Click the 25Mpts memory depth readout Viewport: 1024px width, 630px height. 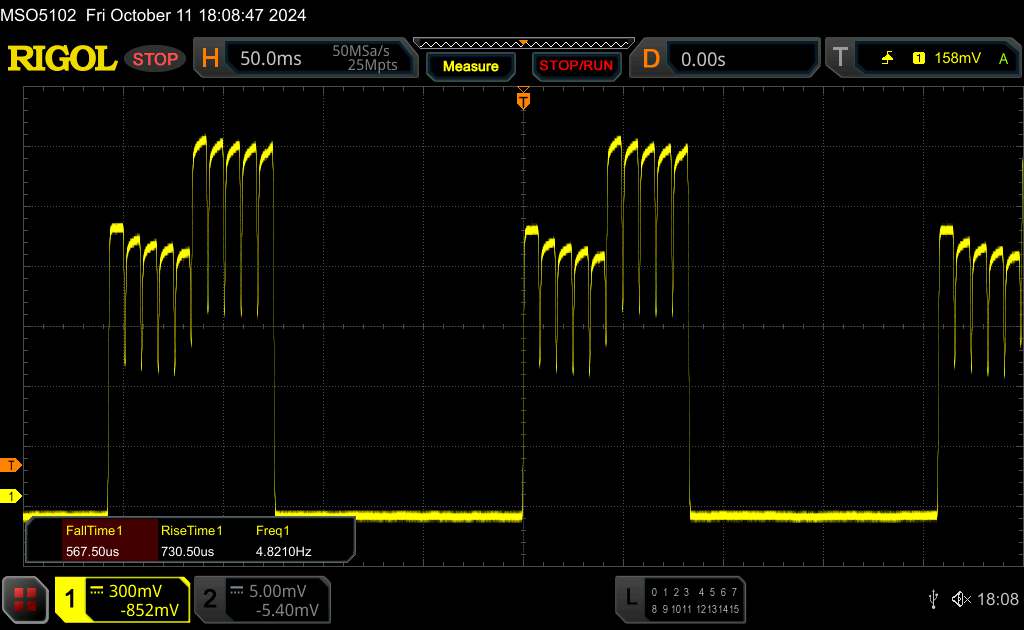click(372, 65)
